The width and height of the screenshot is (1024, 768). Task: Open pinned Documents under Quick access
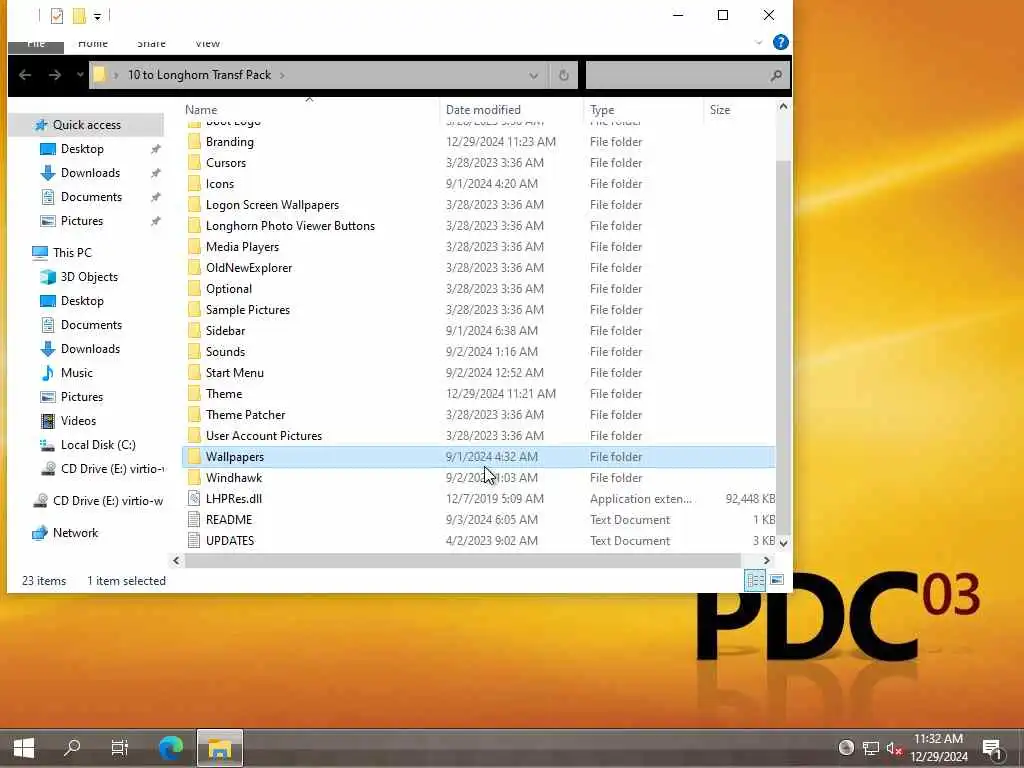tap(91, 197)
